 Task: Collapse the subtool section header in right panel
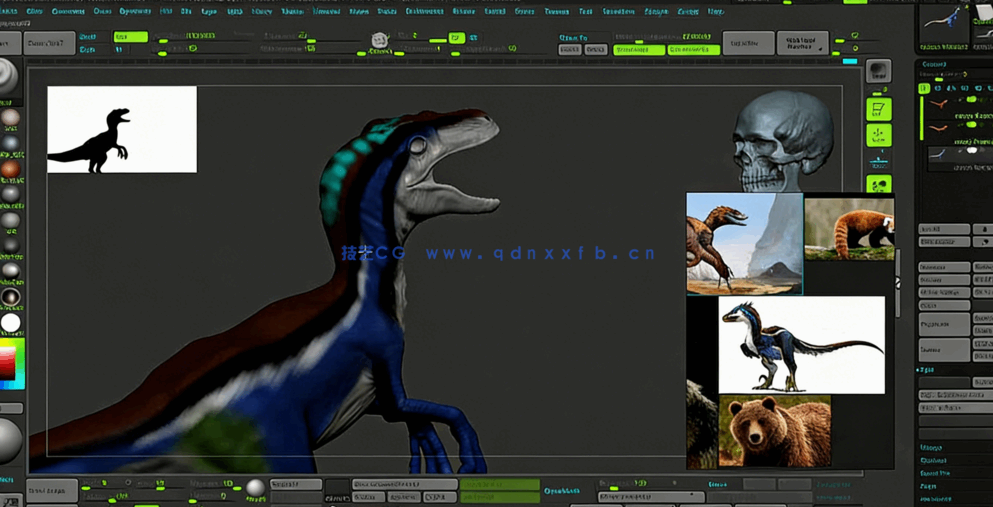pyautogui.click(x=934, y=64)
